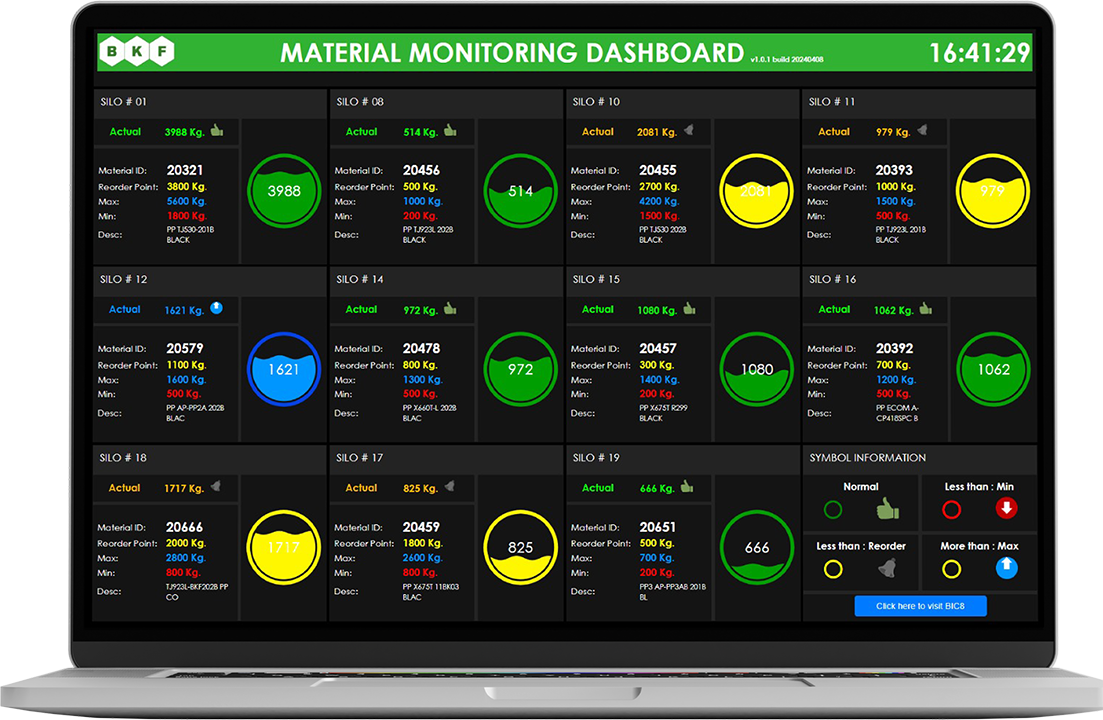This screenshot has height=720, width=1103.
Task: Select the Silo # 16 header
Action: pos(832,280)
